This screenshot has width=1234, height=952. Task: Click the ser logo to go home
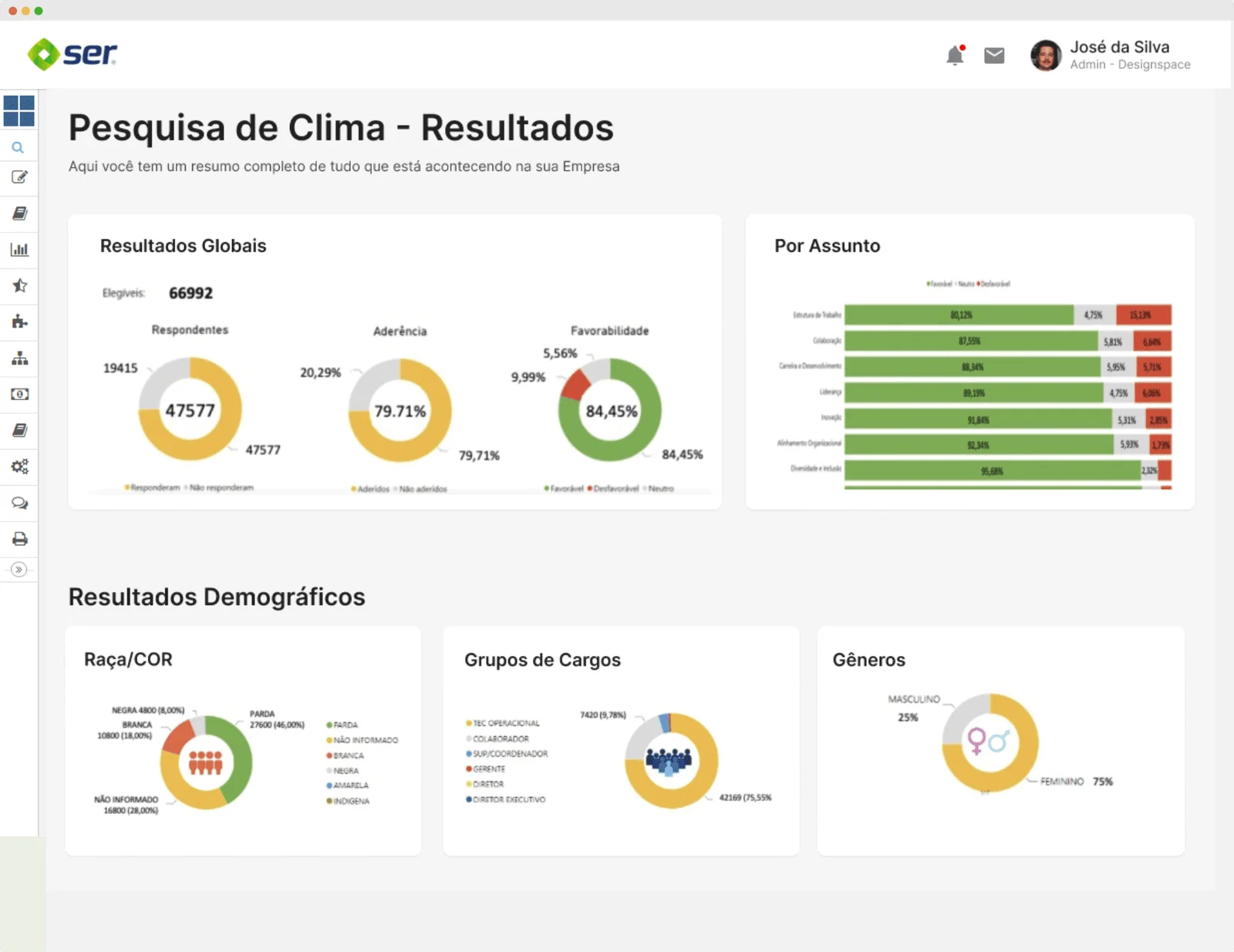(72, 54)
